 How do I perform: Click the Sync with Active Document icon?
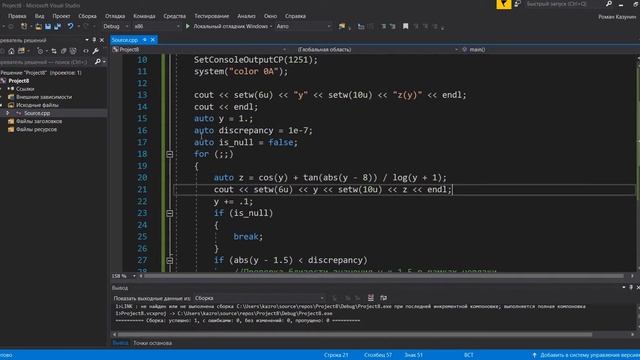click(x=53, y=51)
